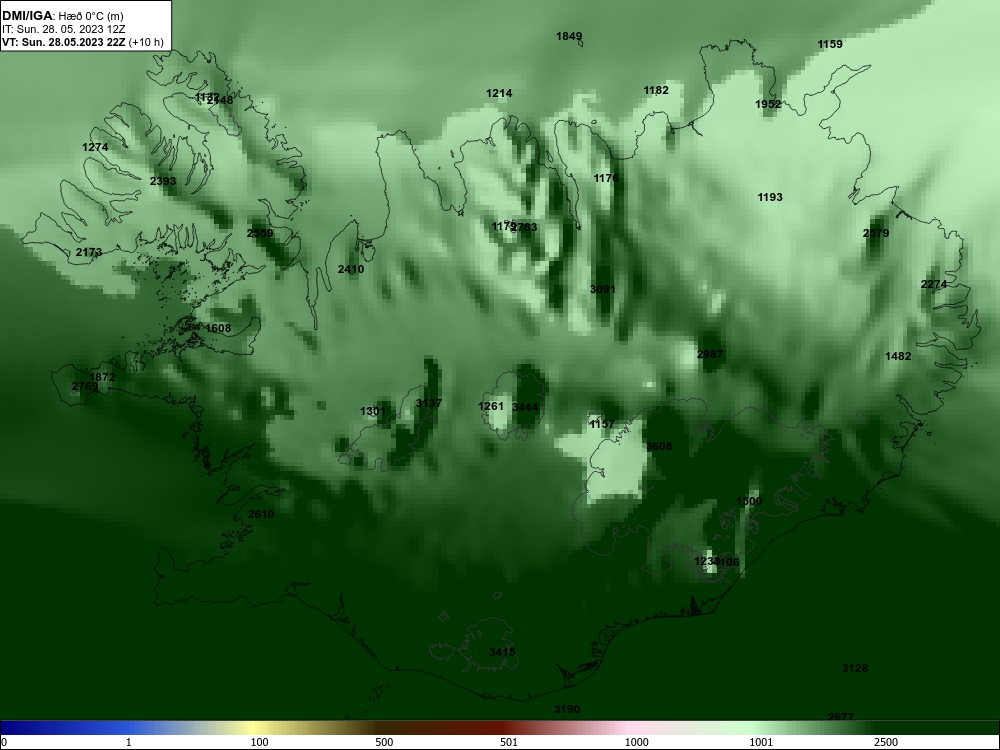Select the 2610 value label
This screenshot has width=1000, height=750.
[x=261, y=514]
